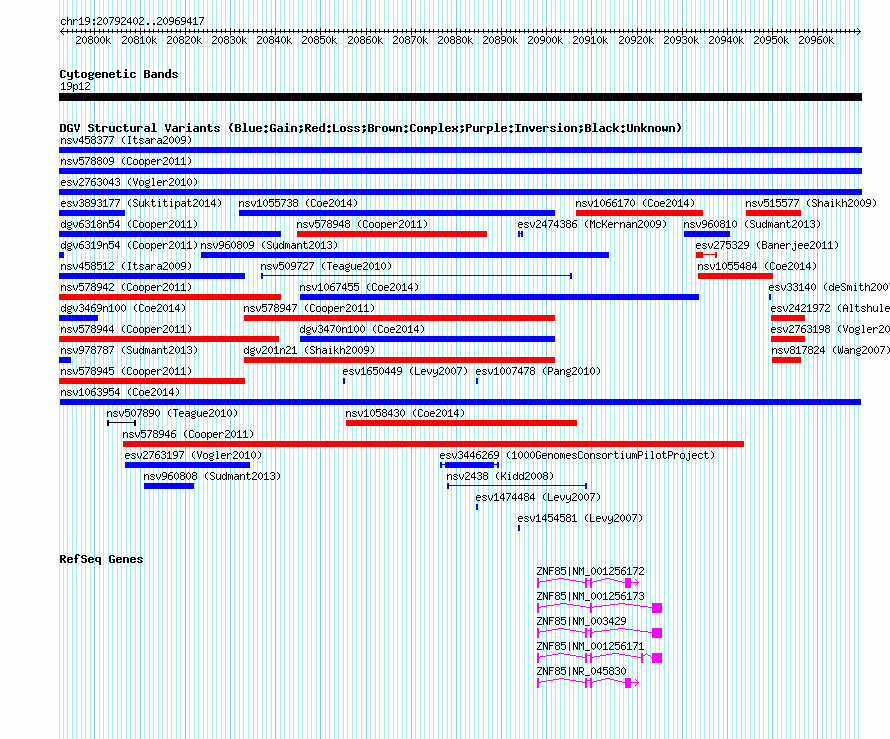Screen dimensions: 890x739
Task: Select the ZNF85|NM_001256173 transcript glyph
Action: tap(599, 608)
